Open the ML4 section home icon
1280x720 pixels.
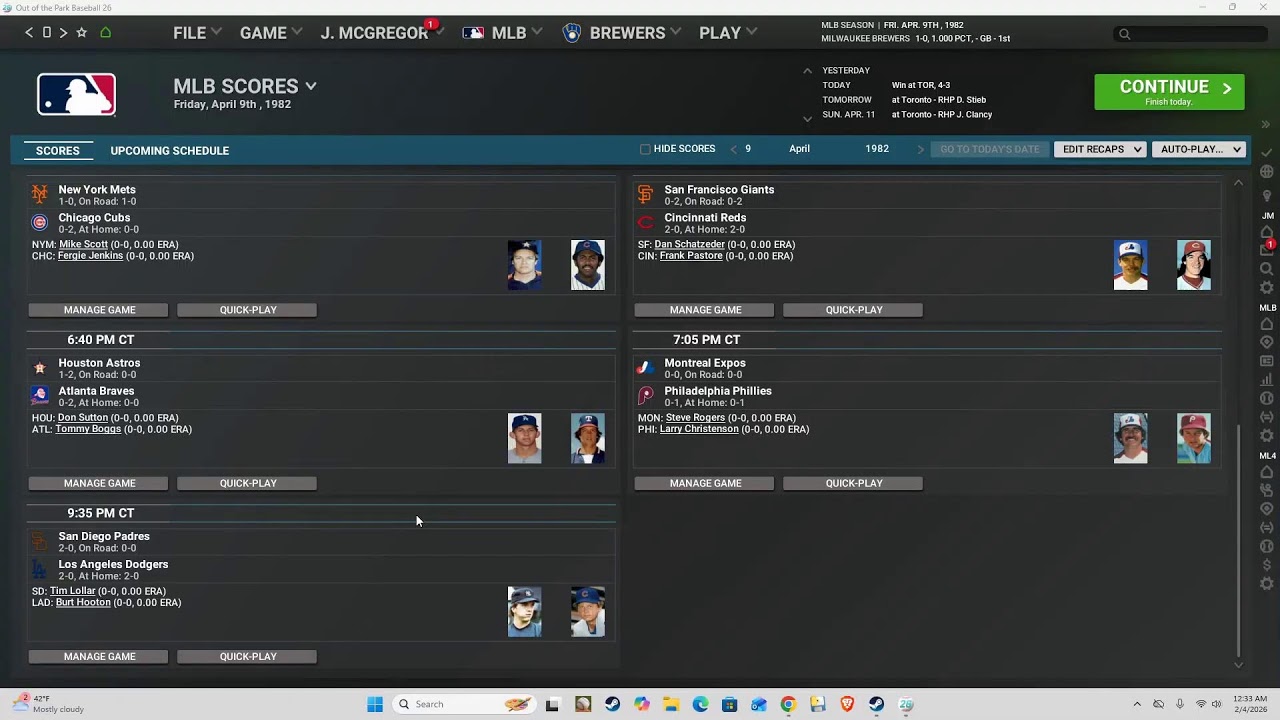point(1267,472)
